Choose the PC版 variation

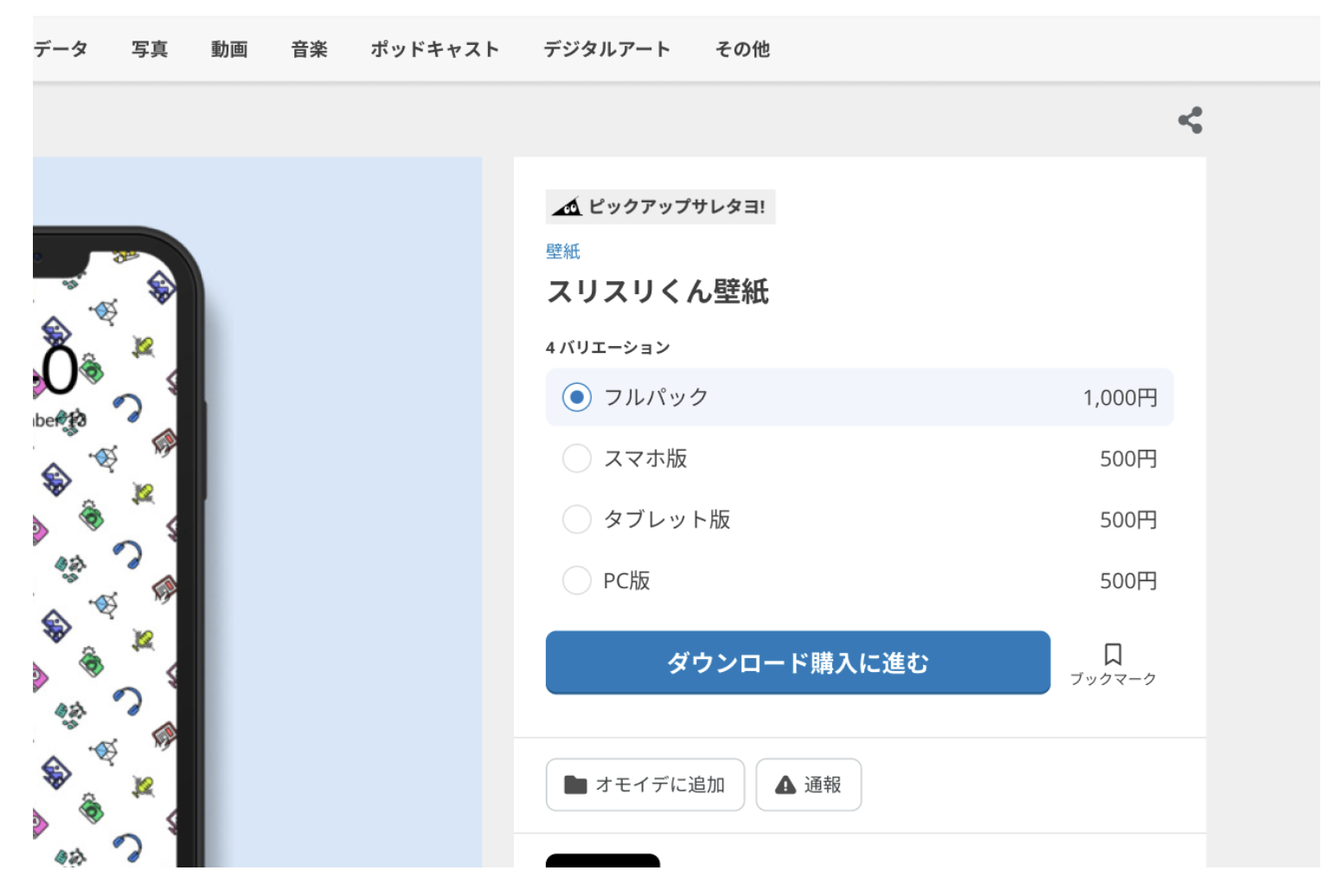point(577,580)
